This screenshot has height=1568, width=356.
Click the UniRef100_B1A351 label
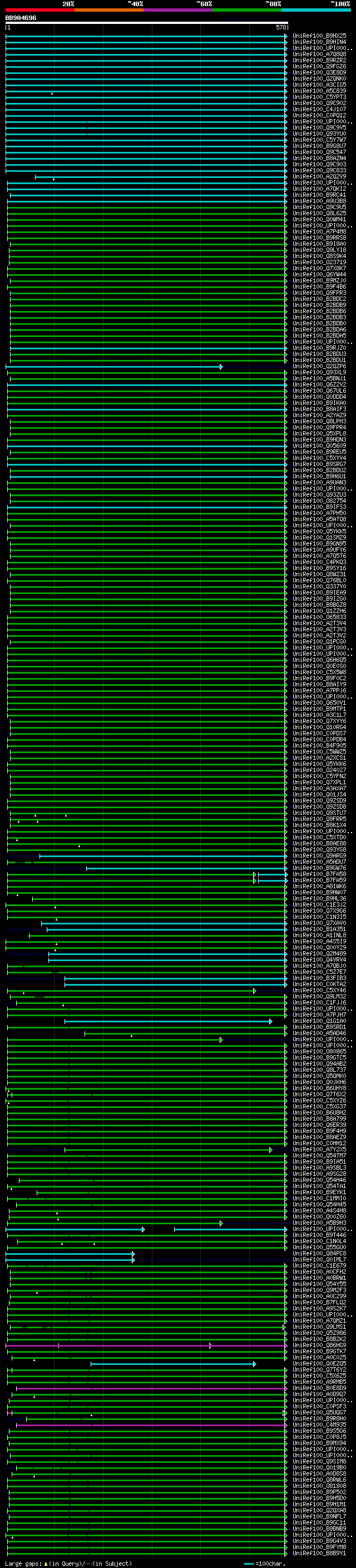319,929
